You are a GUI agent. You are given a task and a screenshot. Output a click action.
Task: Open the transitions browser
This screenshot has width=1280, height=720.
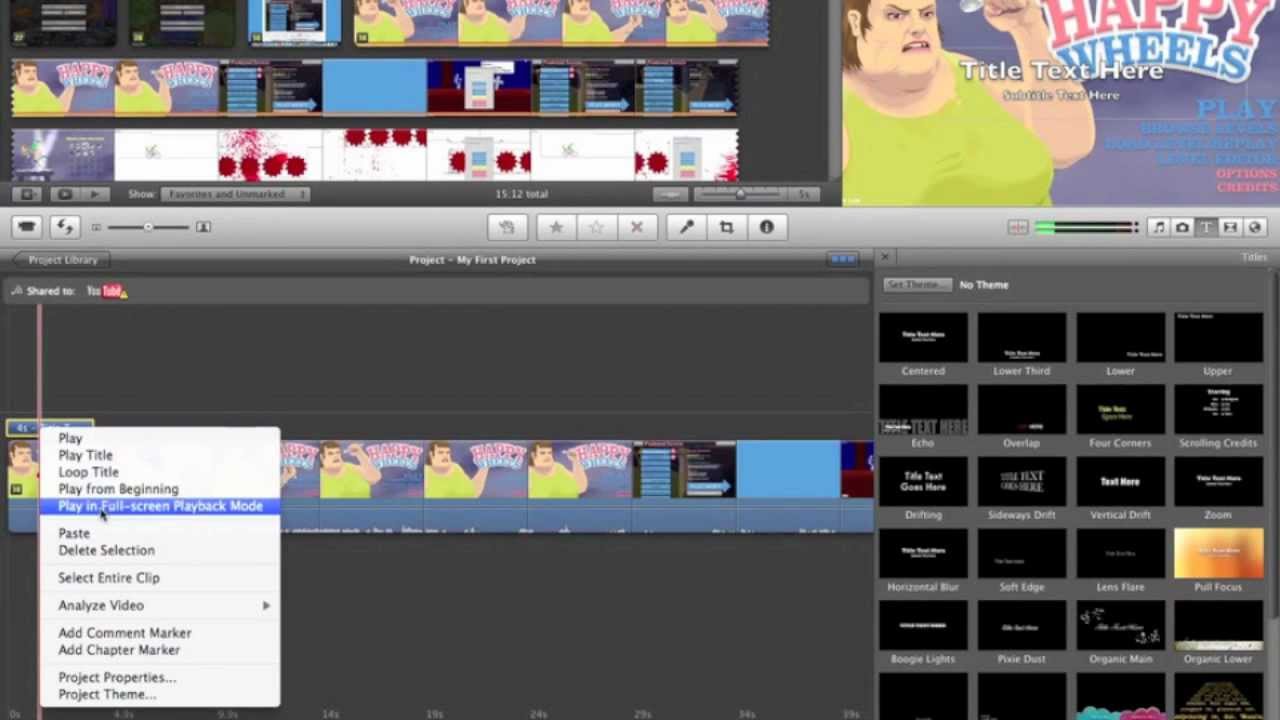1230,227
